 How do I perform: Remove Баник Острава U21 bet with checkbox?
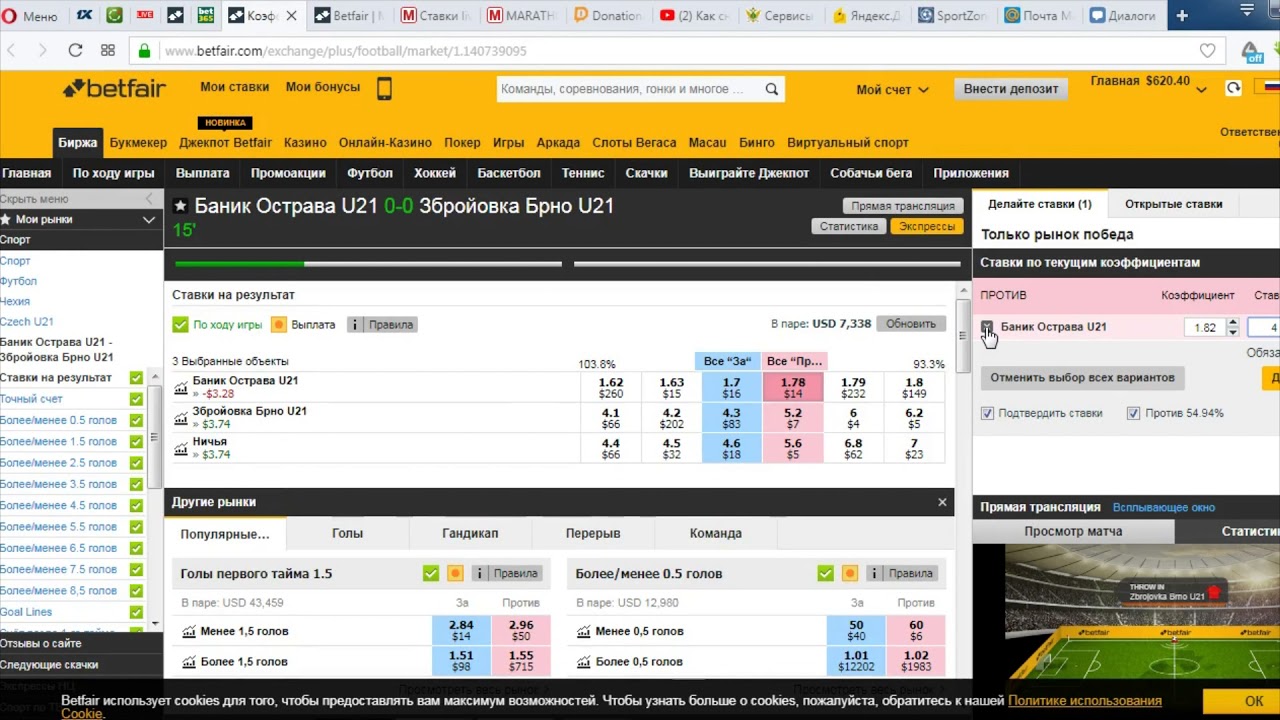tap(987, 327)
